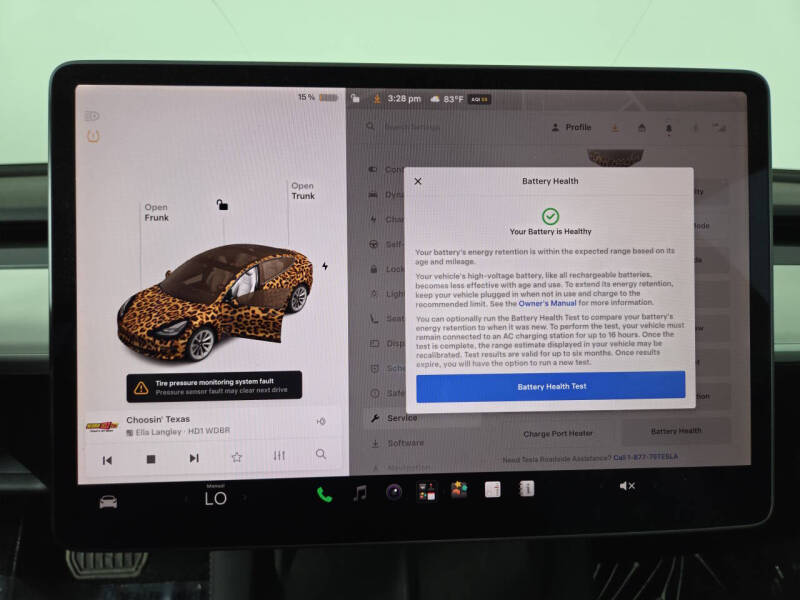800x600 pixels.
Task: Unmute the volume in the bottom bar
Action: (x=627, y=486)
